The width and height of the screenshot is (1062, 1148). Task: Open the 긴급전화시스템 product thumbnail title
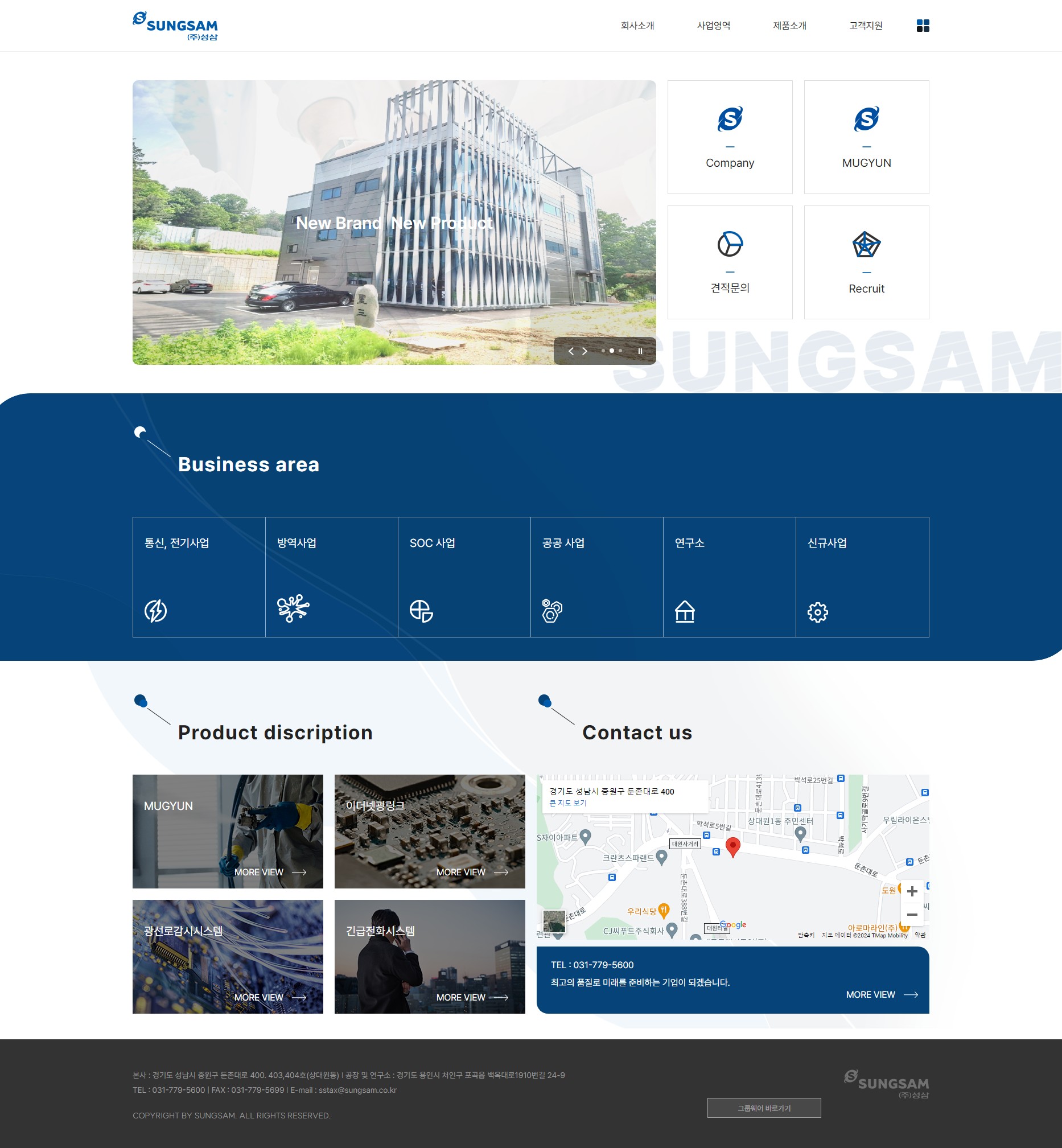380,931
